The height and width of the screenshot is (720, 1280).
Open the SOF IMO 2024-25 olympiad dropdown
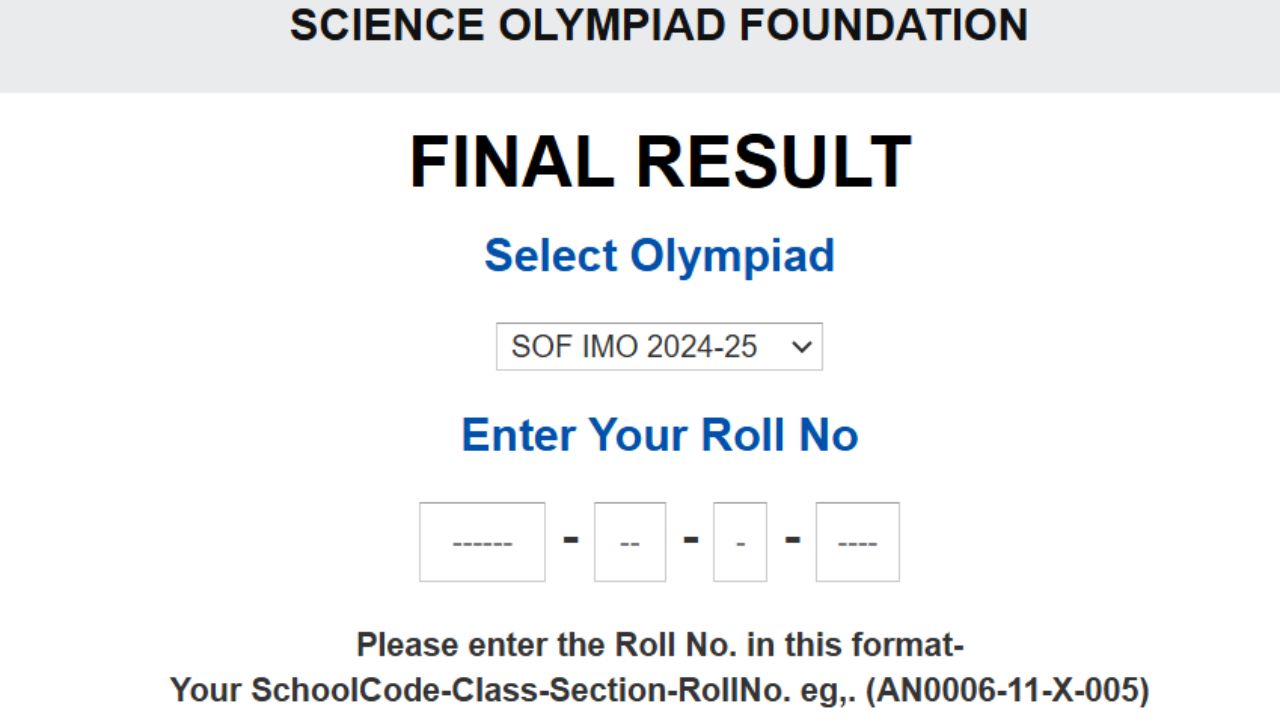pyautogui.click(x=658, y=346)
